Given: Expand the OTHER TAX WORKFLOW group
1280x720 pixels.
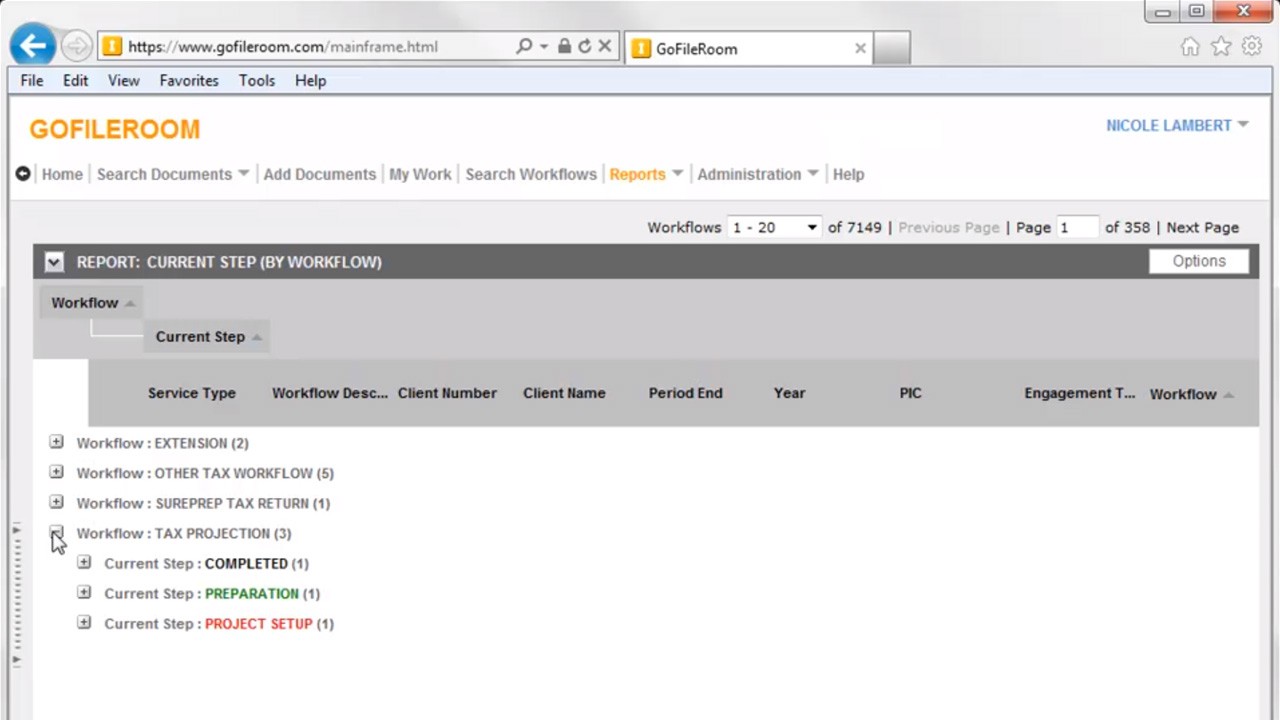Looking at the screenshot, I should [x=56, y=472].
